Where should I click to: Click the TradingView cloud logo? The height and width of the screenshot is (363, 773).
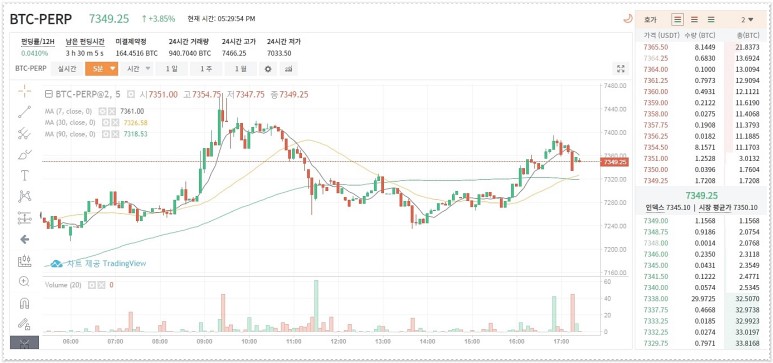pyautogui.click(x=57, y=264)
